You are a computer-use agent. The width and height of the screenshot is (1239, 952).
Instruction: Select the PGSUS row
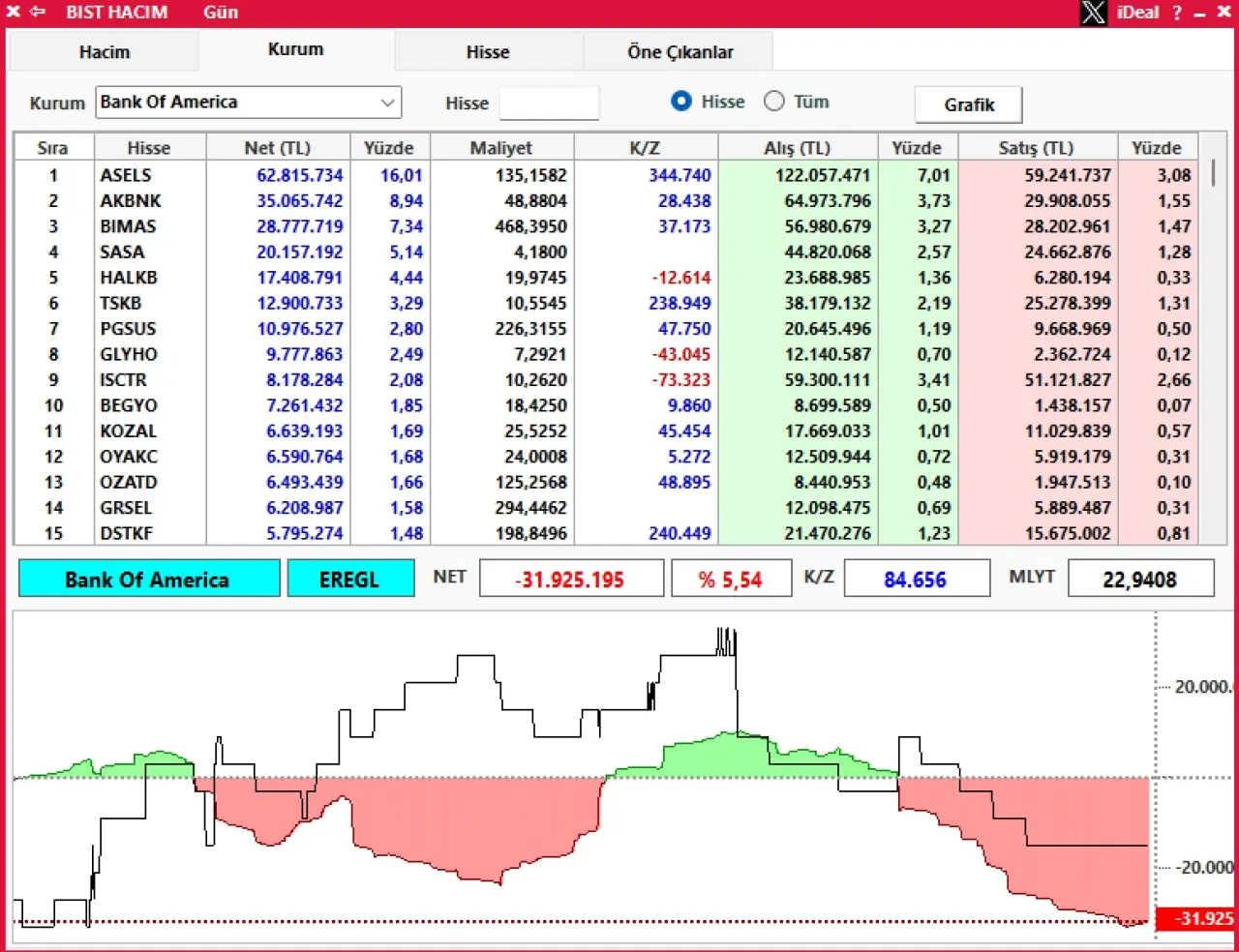[606, 329]
